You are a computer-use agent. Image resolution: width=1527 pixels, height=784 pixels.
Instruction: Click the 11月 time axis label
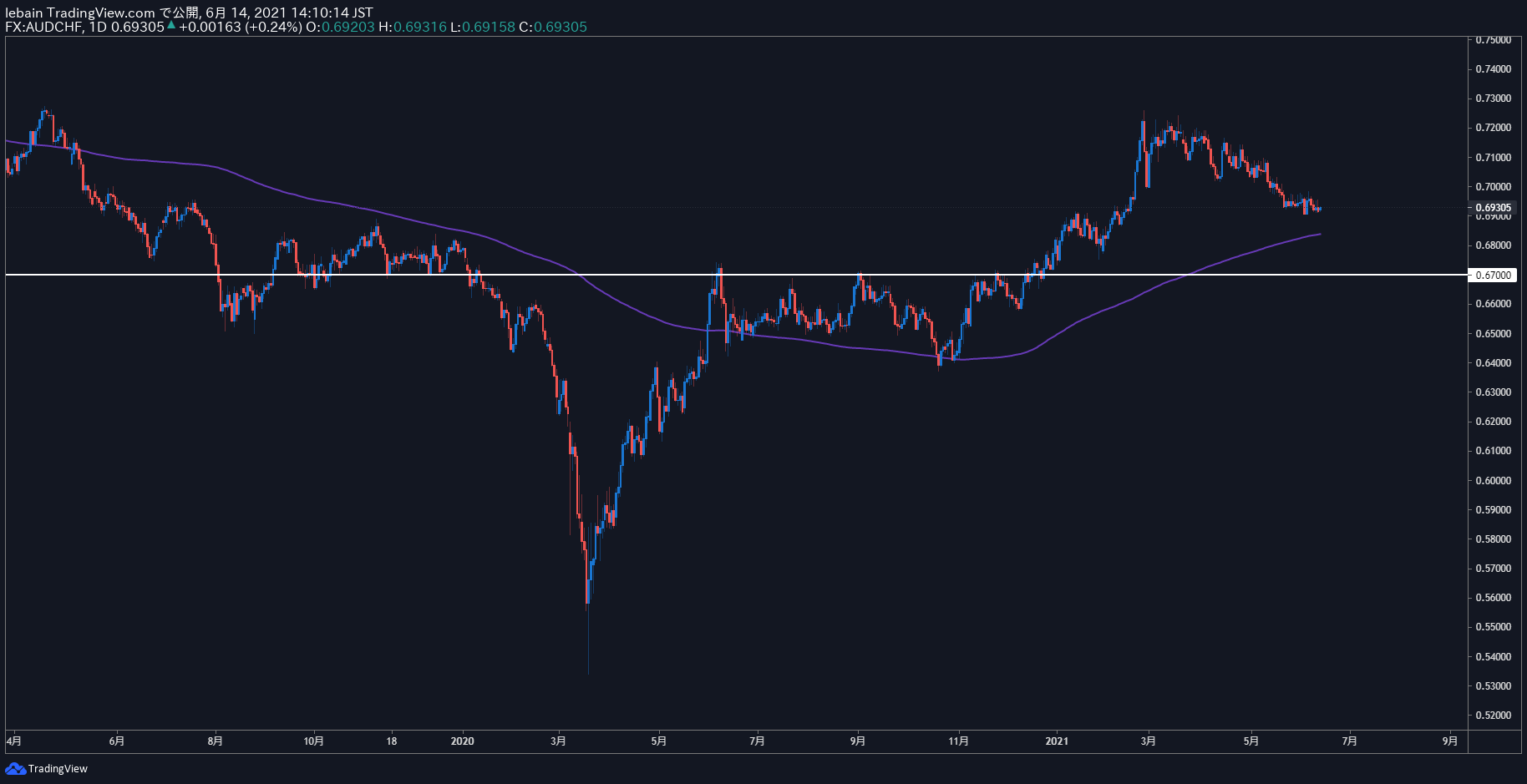[x=959, y=741]
